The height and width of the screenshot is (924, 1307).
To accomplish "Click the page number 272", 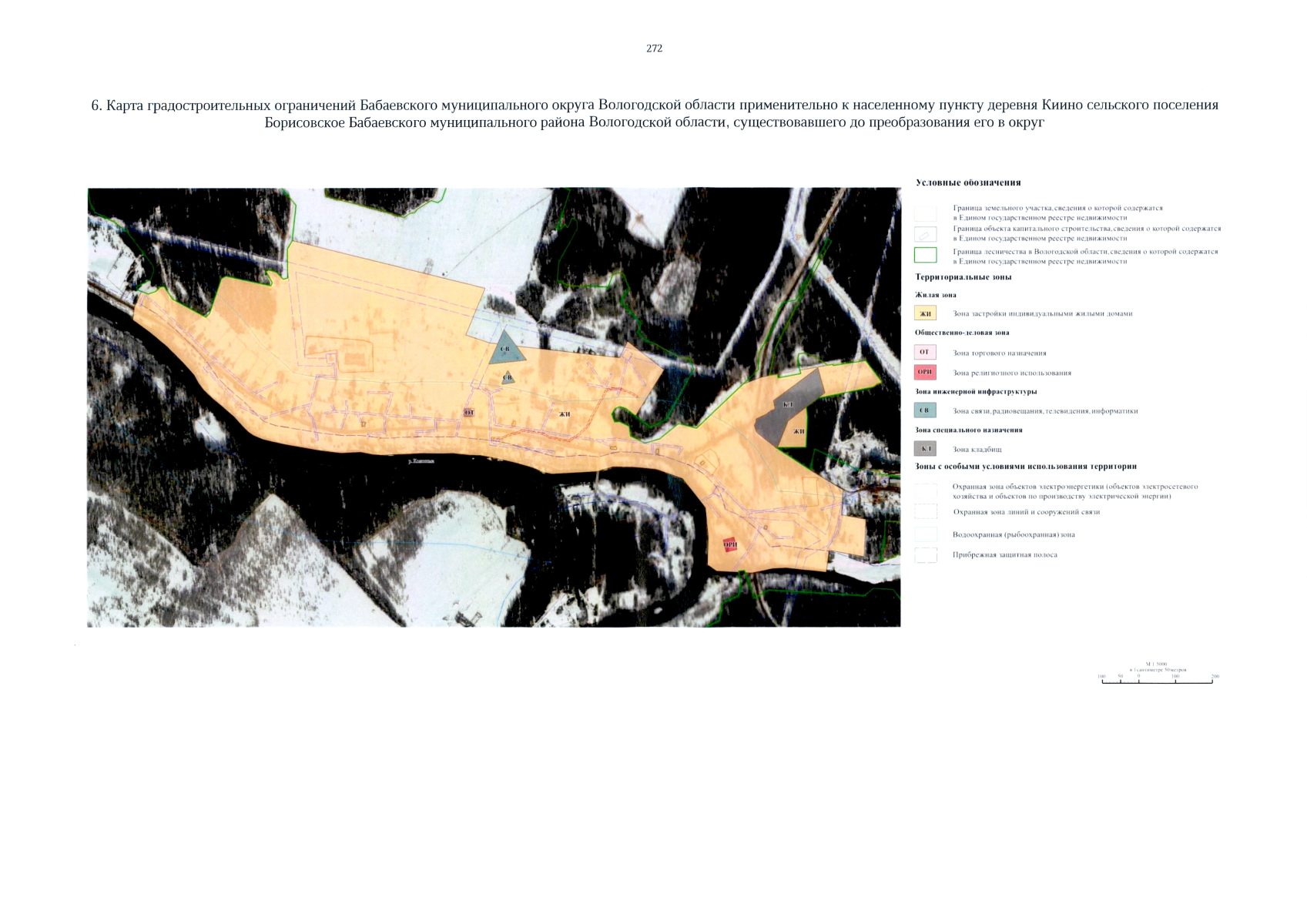I will (654, 49).
